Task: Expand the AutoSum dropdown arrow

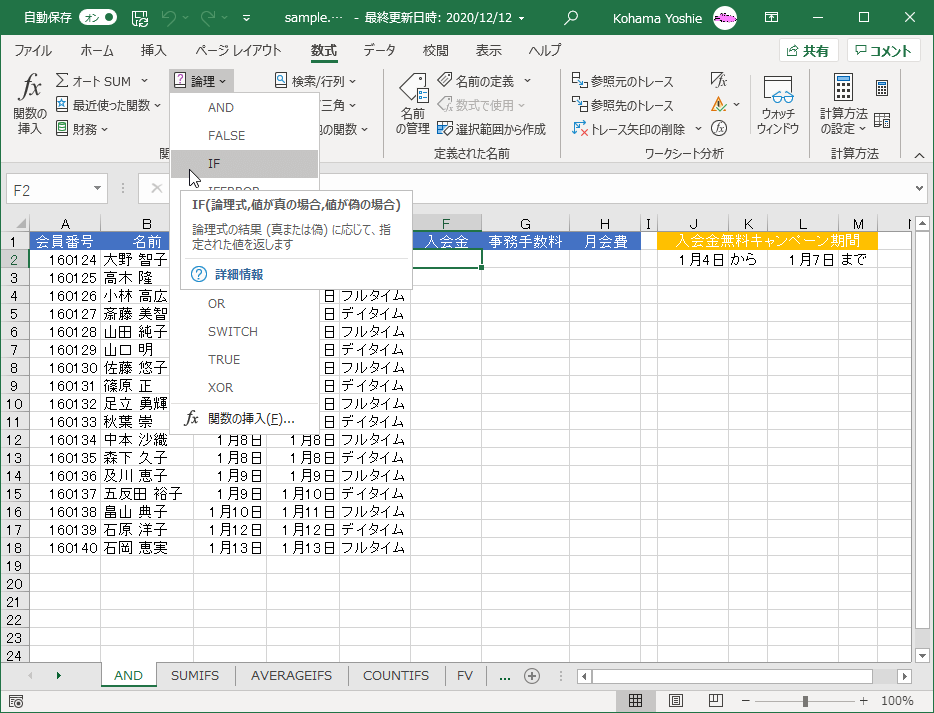Action: (144, 81)
